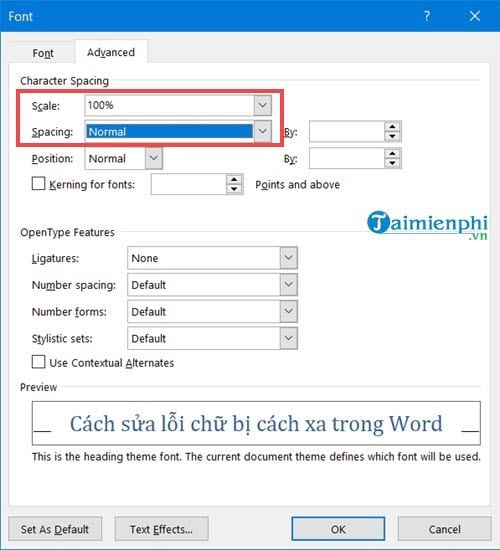Click the theme font description text
The height and width of the screenshot is (550, 500).
(256, 457)
